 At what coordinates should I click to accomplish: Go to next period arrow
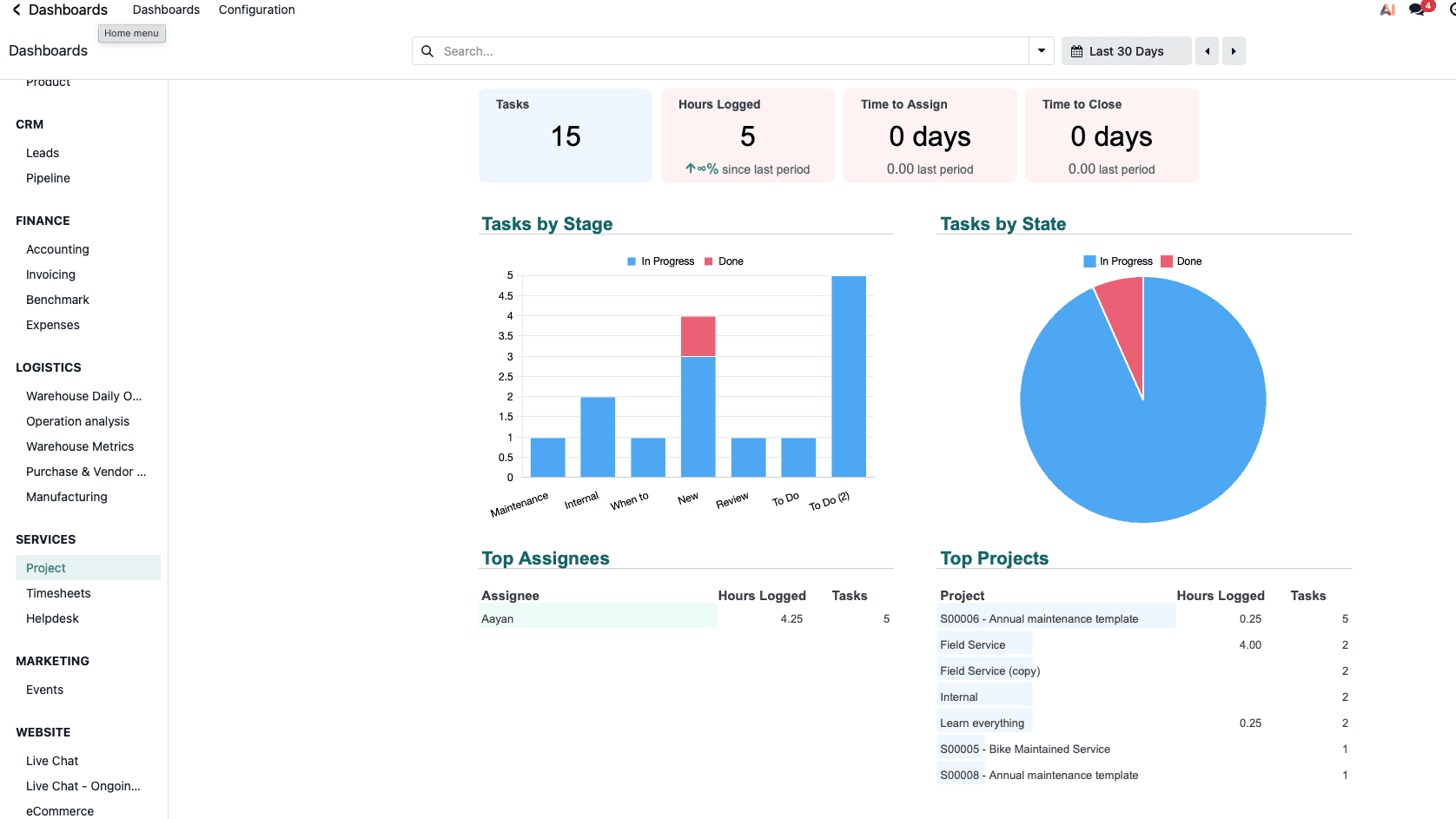click(x=1234, y=51)
